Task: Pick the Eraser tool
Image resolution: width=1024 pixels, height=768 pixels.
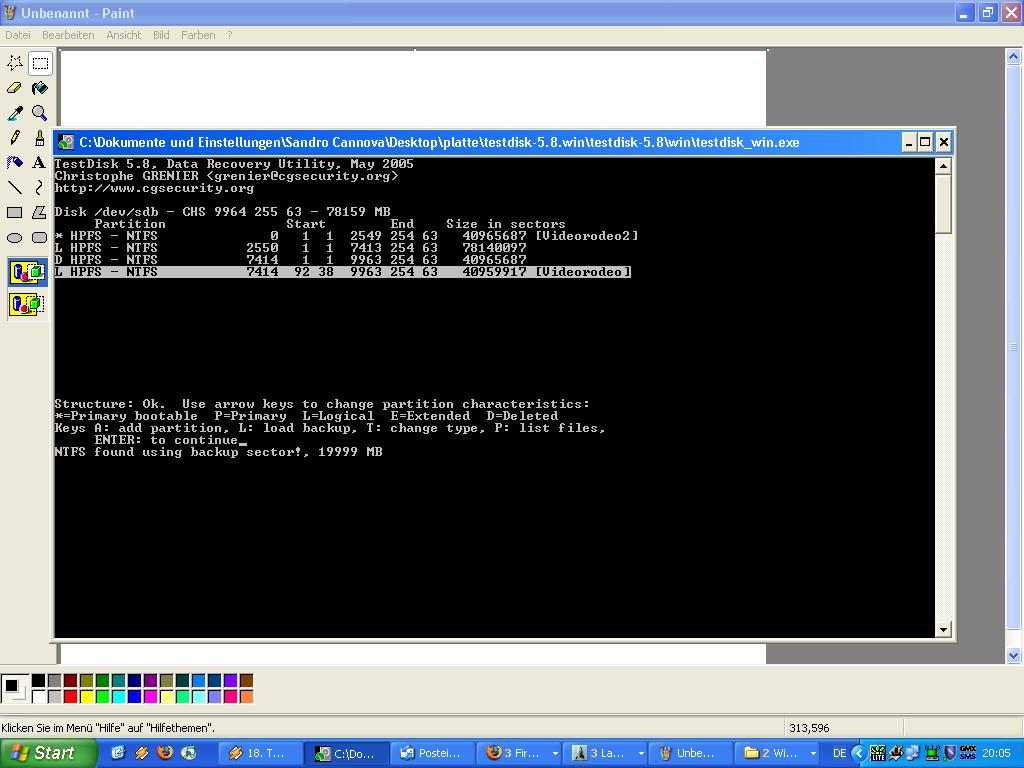Action: click(14, 88)
